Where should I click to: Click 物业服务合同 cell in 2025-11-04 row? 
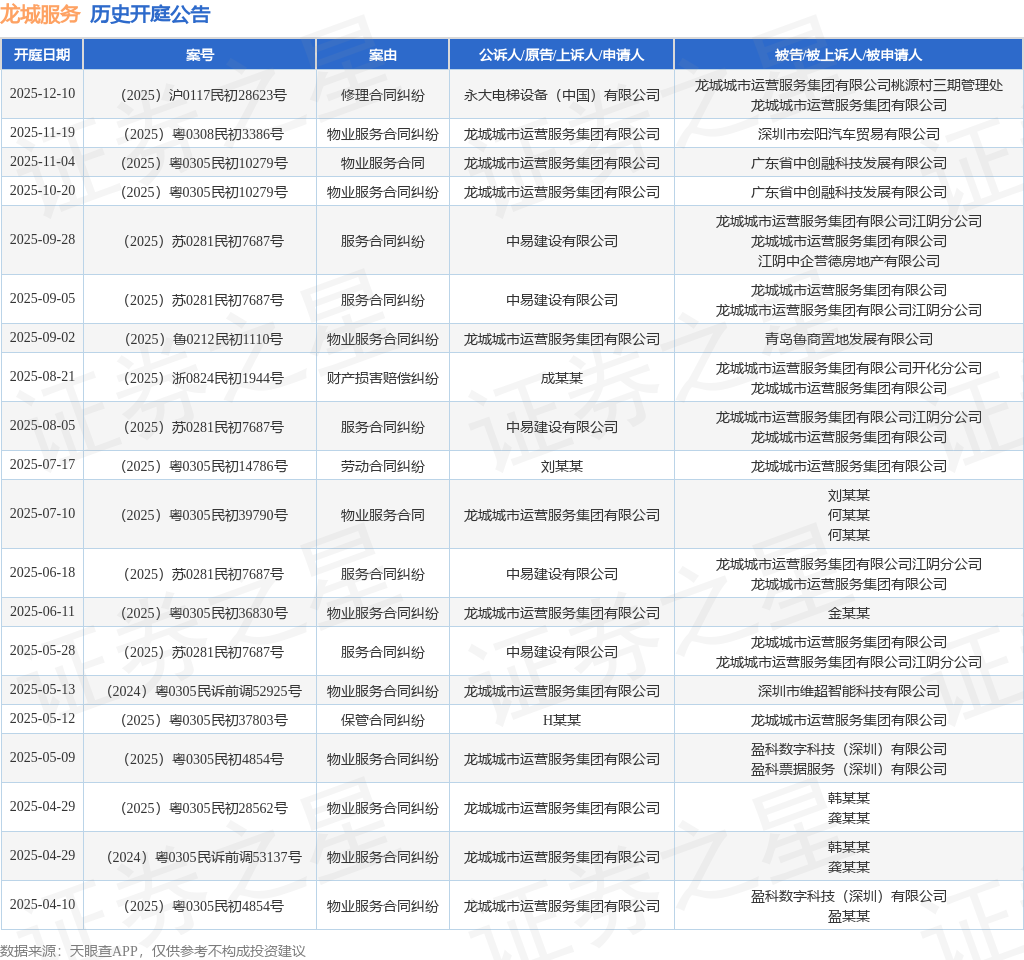383,163
